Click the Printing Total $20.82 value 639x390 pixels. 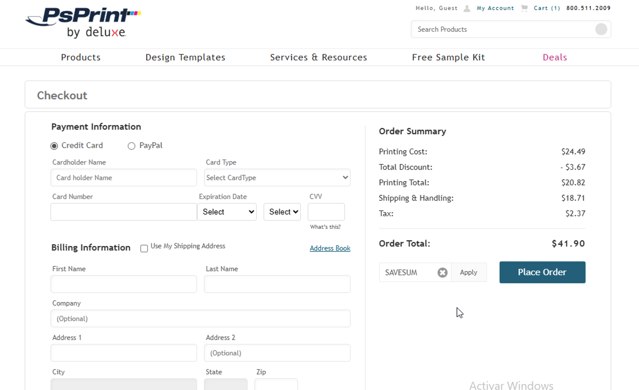(x=573, y=183)
